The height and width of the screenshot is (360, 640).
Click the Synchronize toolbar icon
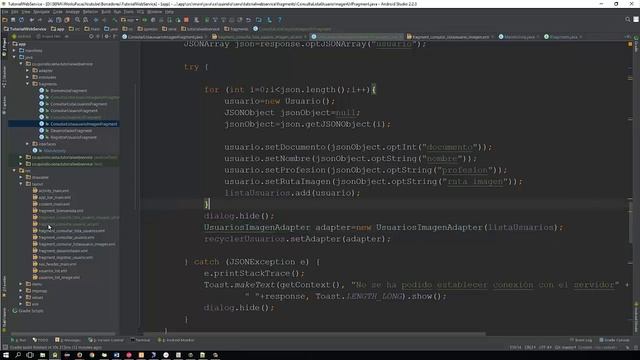(21, 20)
